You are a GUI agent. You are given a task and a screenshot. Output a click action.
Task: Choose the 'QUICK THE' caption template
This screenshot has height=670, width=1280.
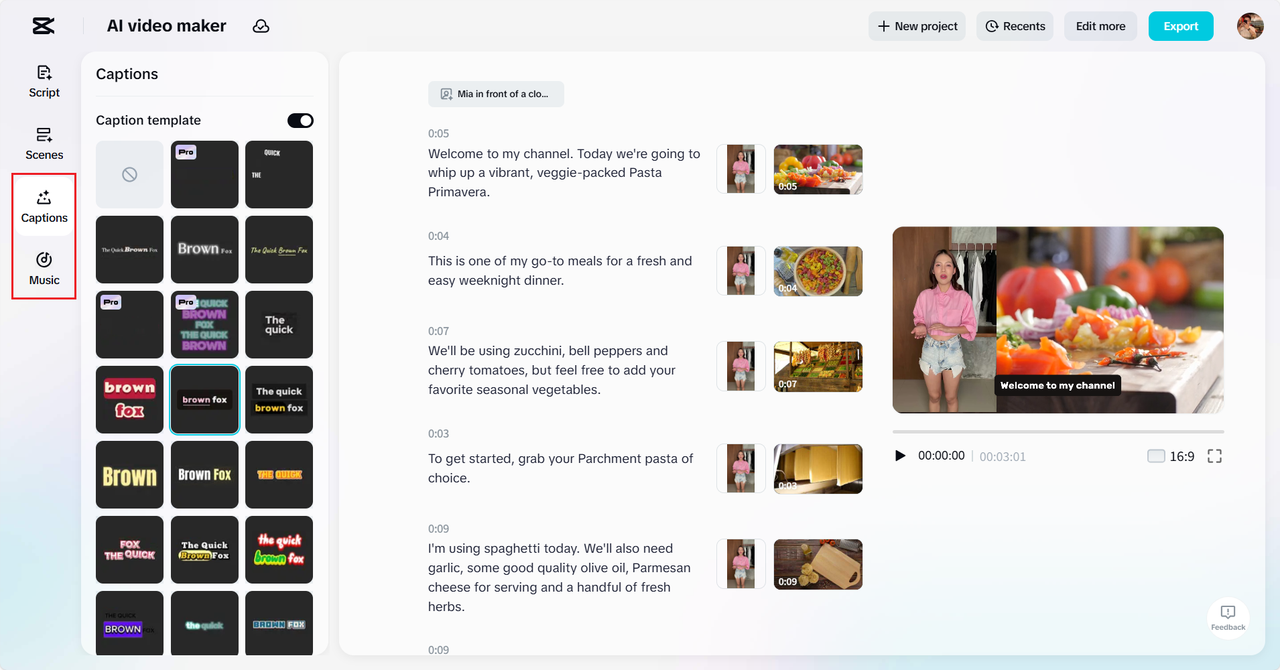(279, 174)
